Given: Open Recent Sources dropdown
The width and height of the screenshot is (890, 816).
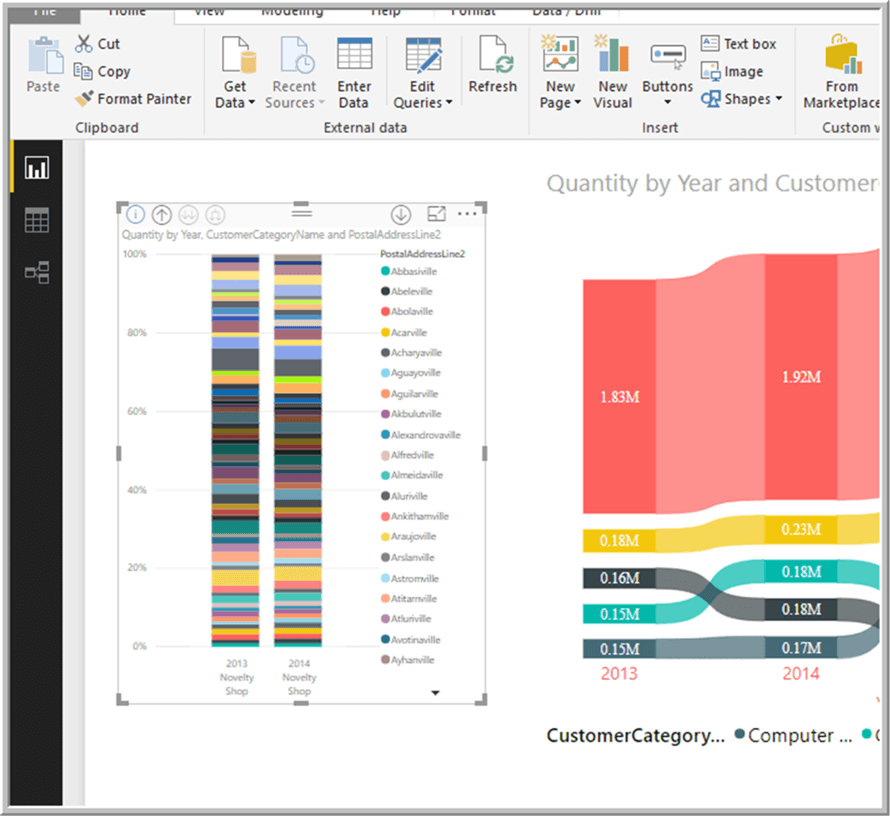Looking at the screenshot, I should [294, 94].
